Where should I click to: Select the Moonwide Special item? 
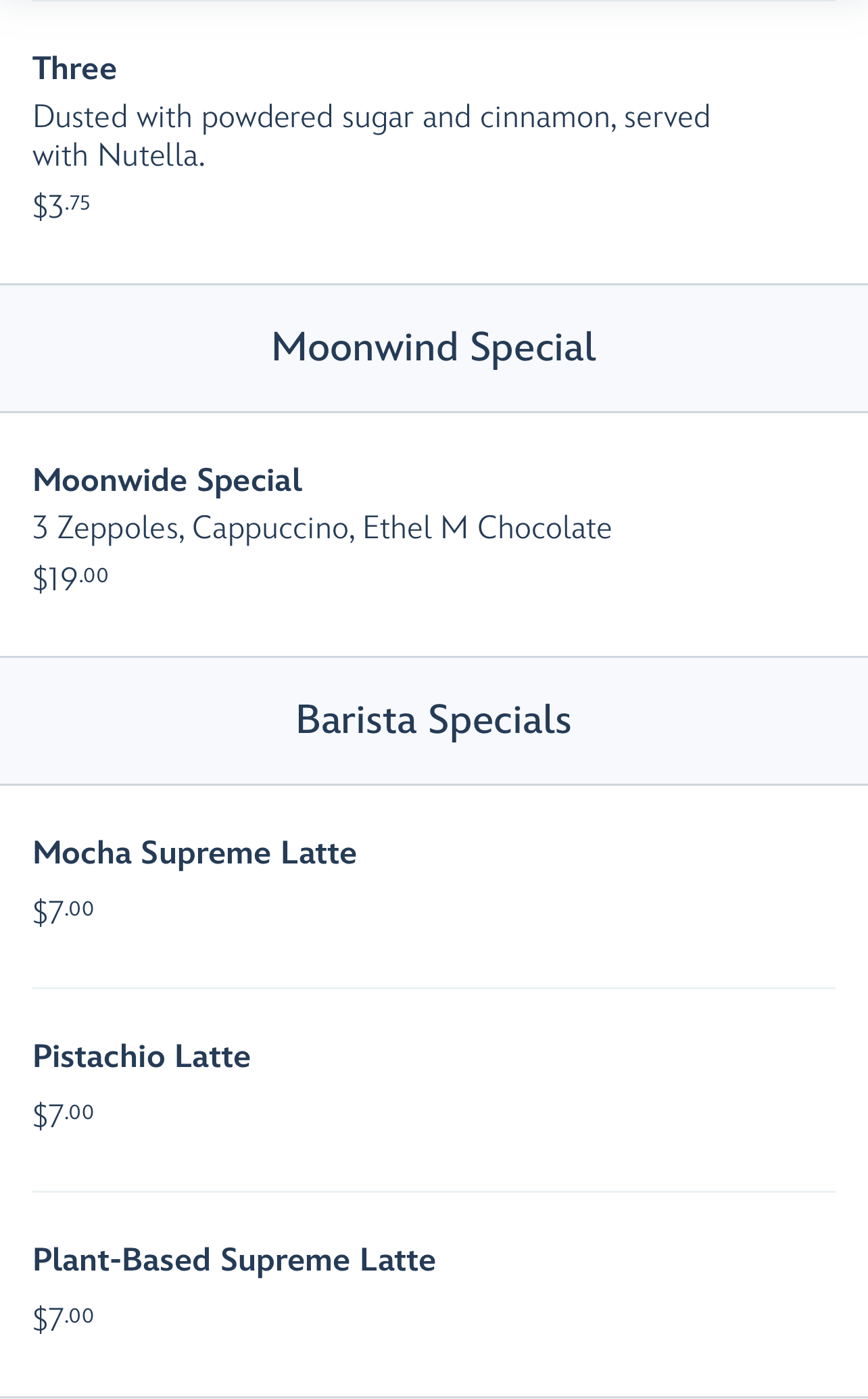pyautogui.click(x=168, y=481)
